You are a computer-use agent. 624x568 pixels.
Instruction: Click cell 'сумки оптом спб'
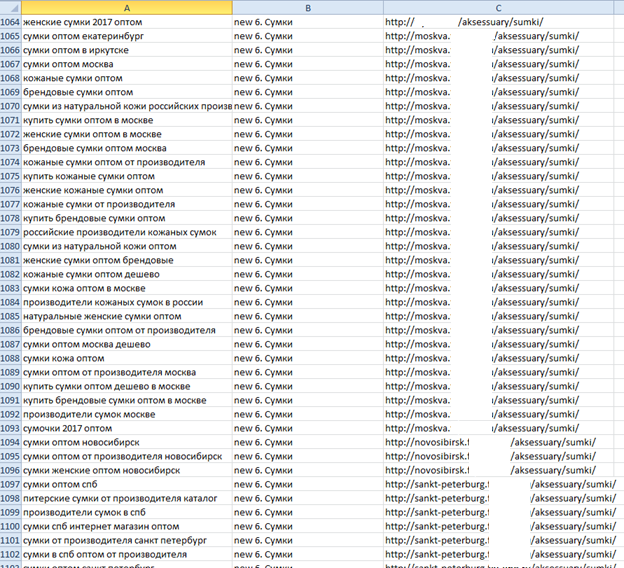[x=127, y=484]
